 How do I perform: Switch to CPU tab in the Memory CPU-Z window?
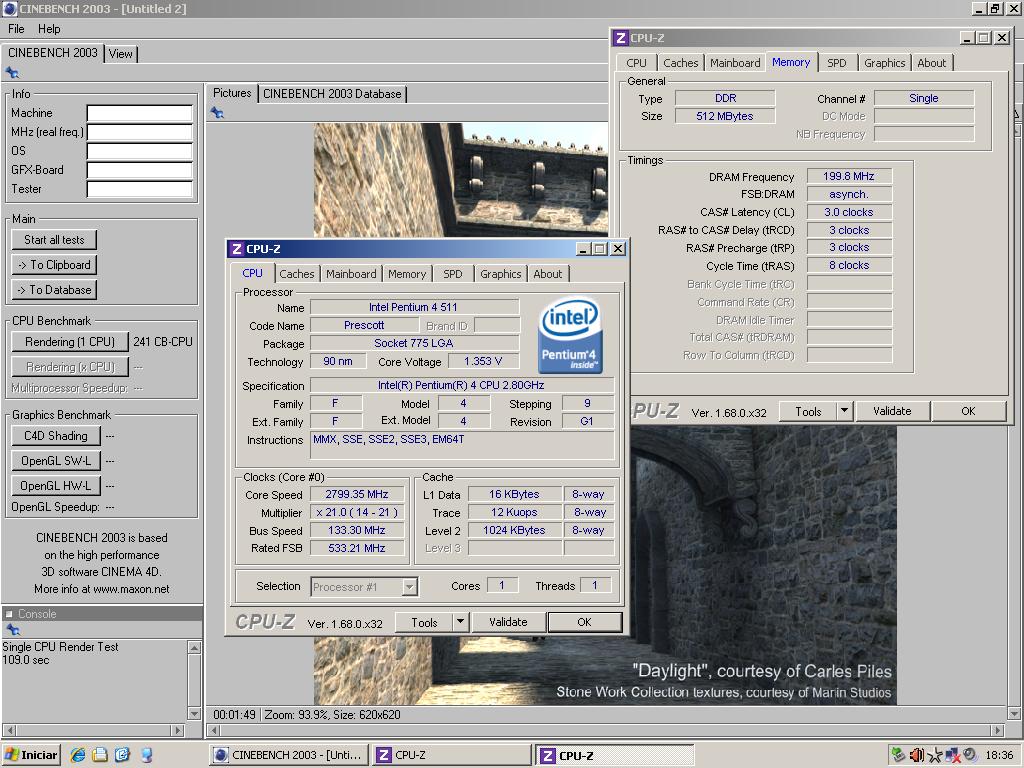pyautogui.click(x=636, y=63)
